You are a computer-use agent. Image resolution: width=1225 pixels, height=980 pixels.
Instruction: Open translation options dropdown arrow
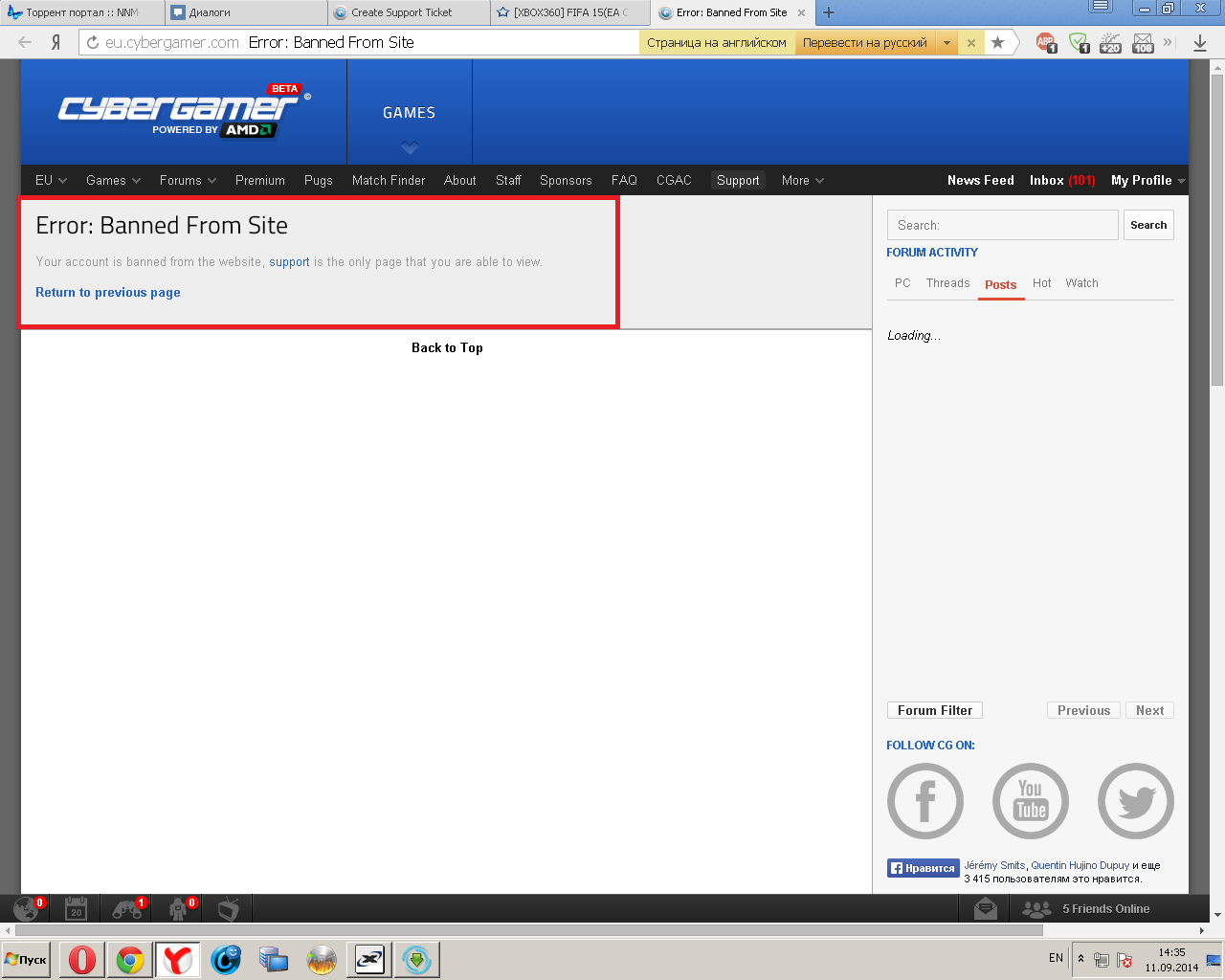(x=947, y=42)
